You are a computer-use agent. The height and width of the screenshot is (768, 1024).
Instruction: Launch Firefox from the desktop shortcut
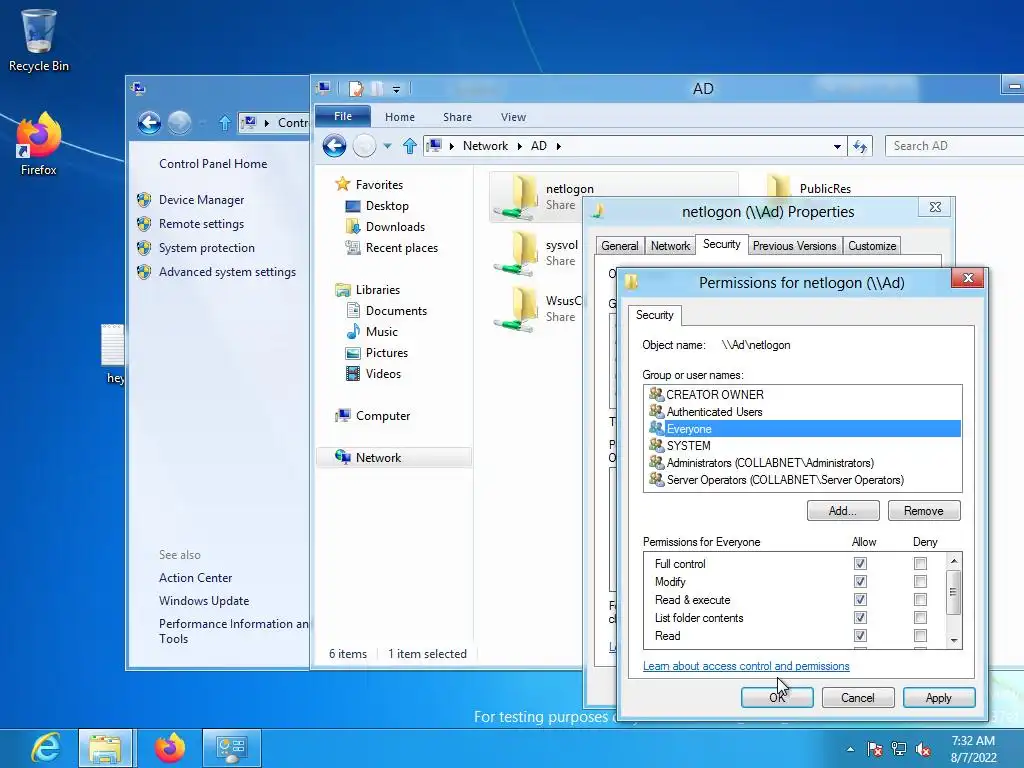coord(39,144)
